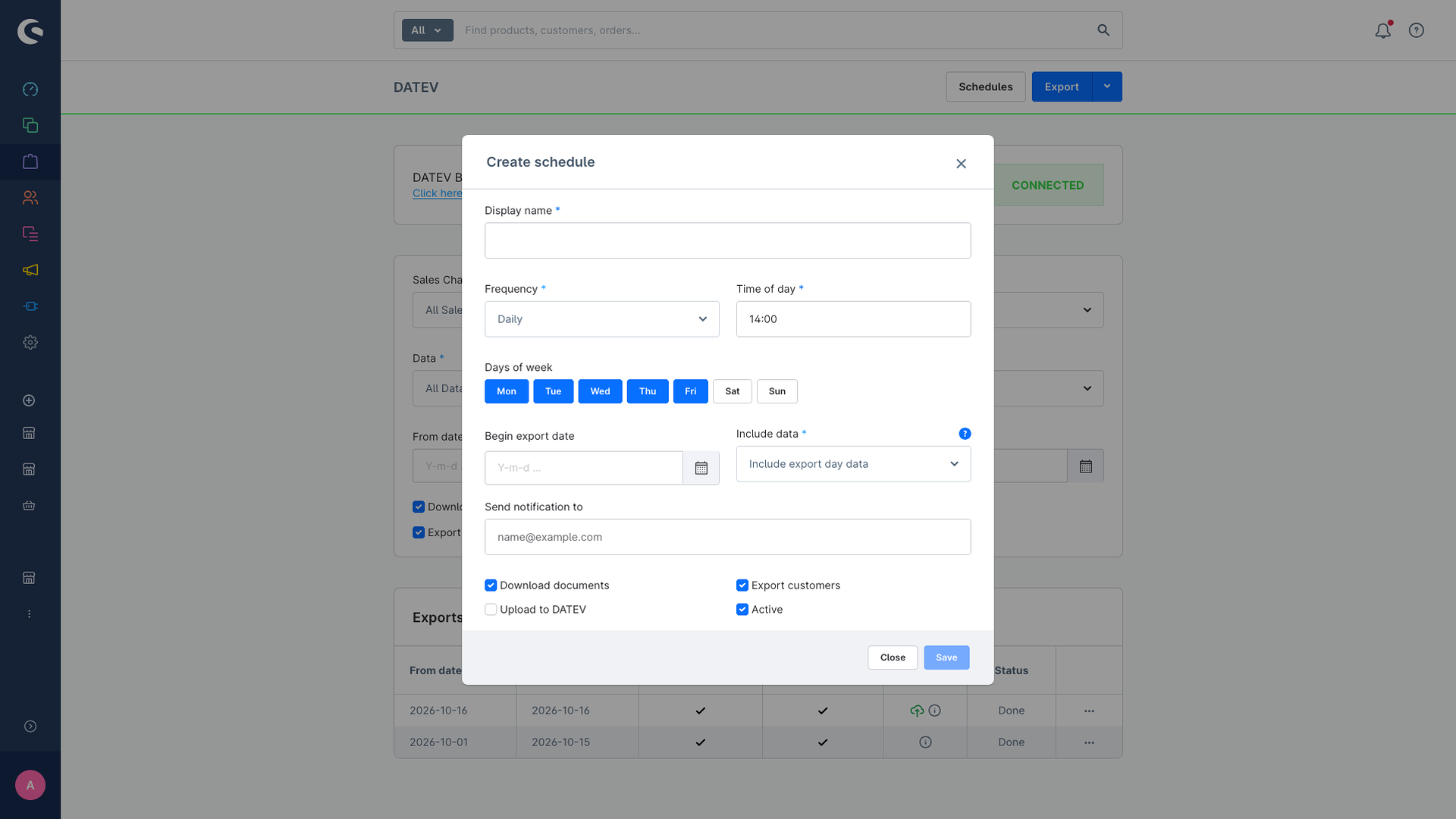
Task: Open the Begin export date calendar picker
Action: coord(701,468)
